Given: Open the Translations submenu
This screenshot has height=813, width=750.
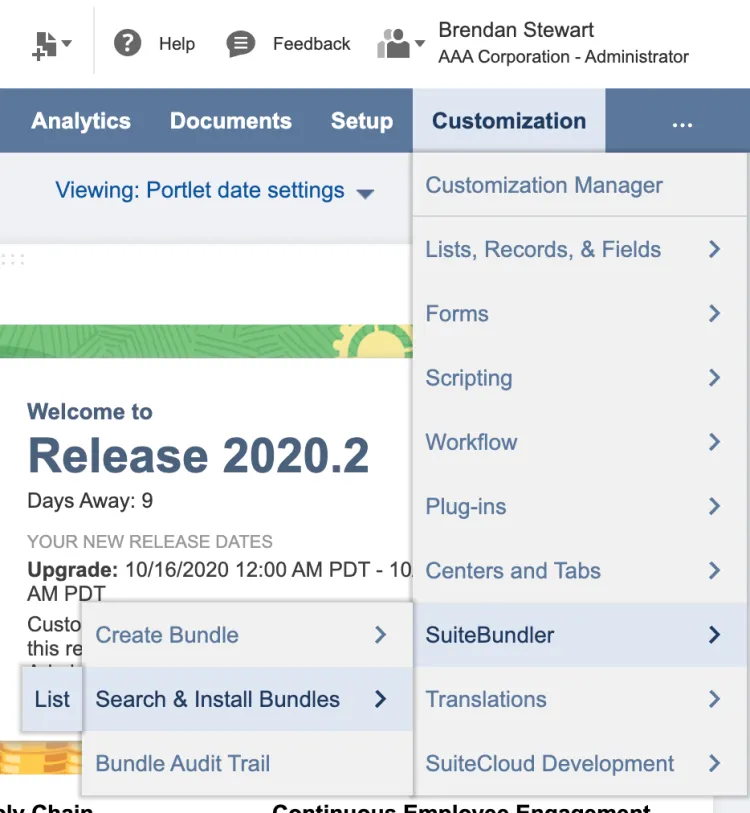Looking at the screenshot, I should [x=580, y=699].
